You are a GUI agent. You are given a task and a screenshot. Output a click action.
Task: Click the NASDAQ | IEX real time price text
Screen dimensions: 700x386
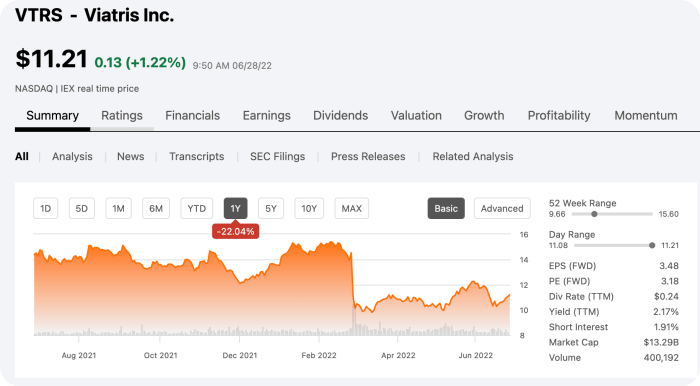coord(77,89)
